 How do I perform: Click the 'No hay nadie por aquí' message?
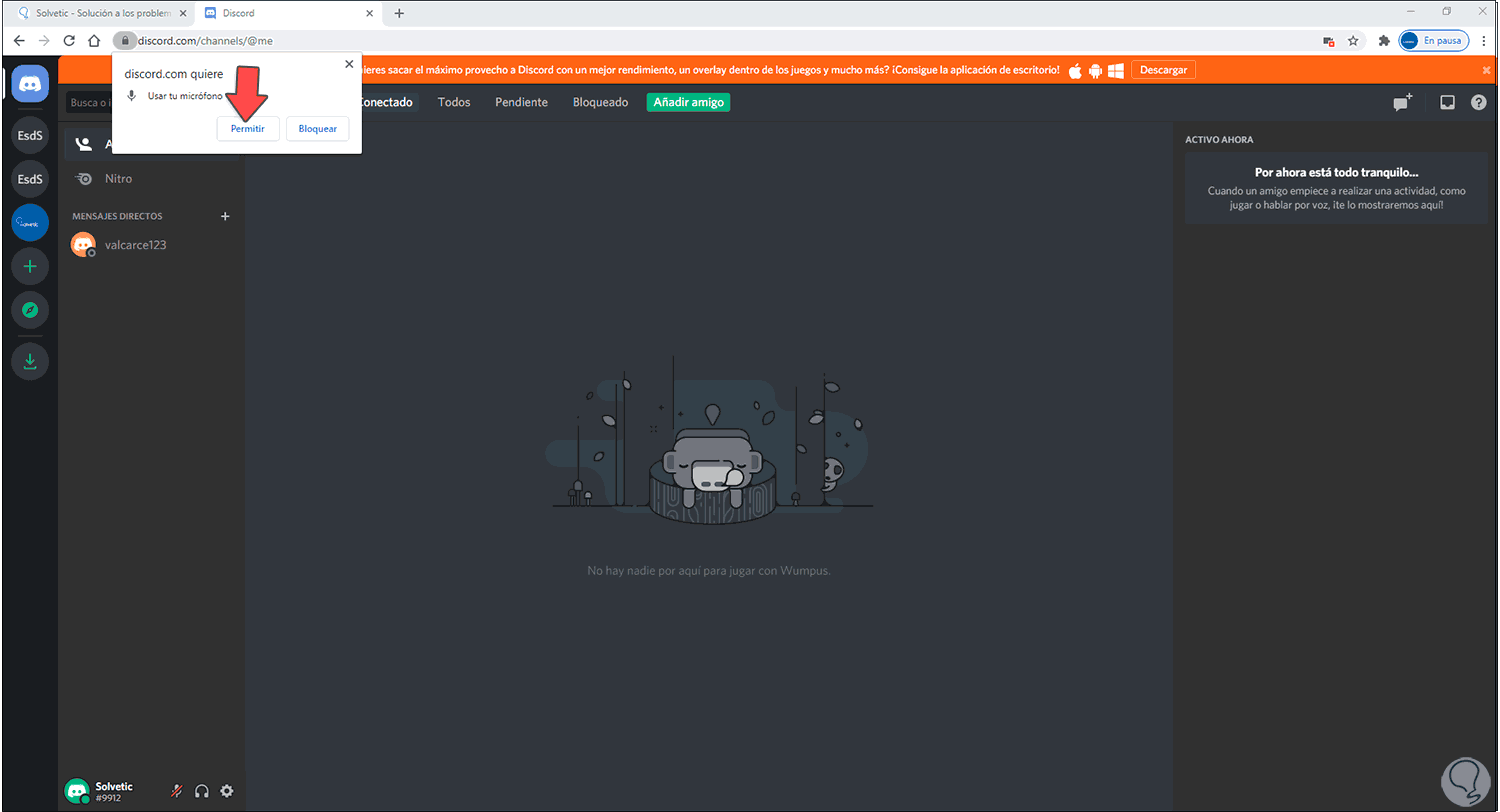(709, 571)
